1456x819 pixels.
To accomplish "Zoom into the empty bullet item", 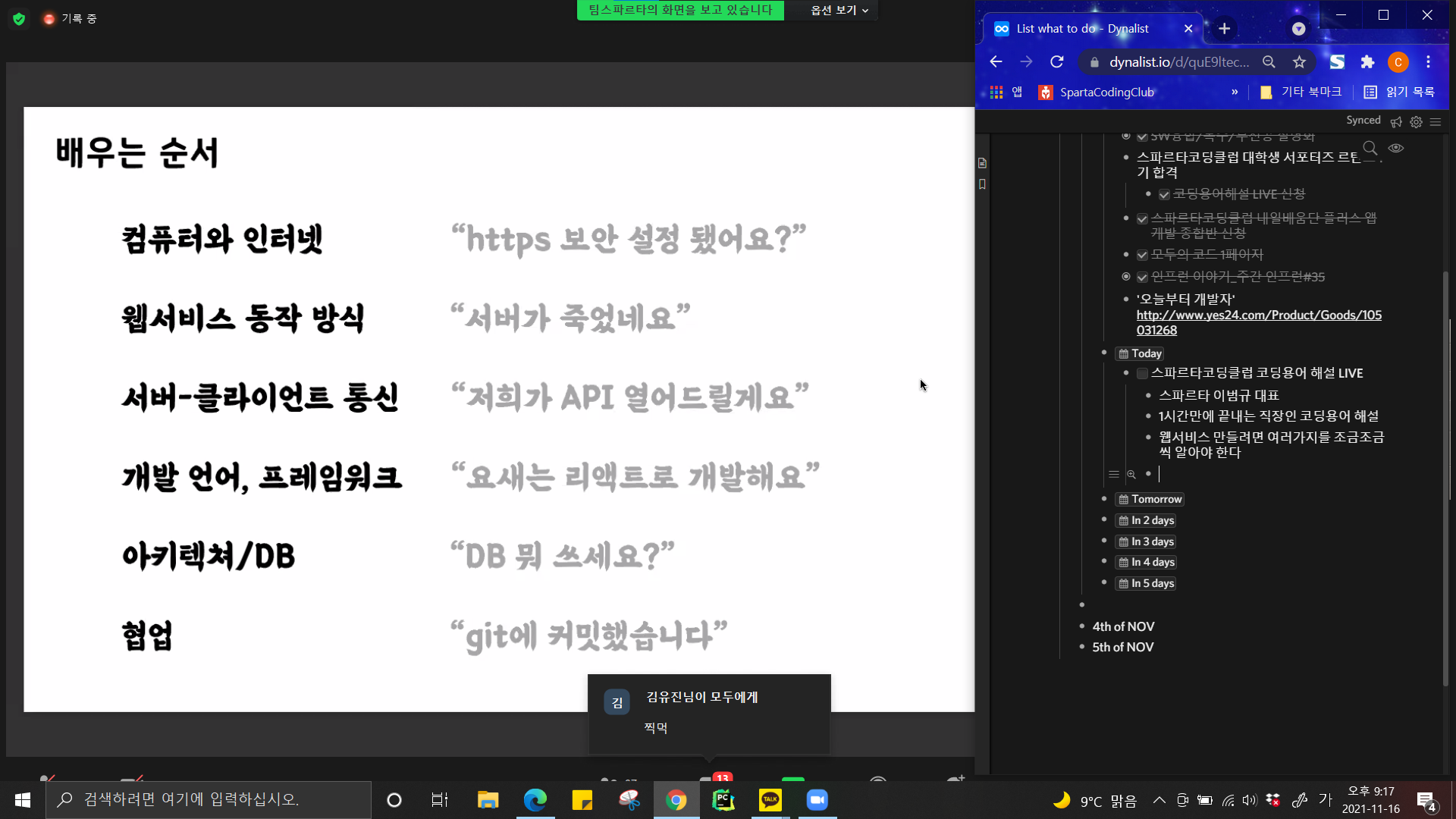I will tap(1131, 475).
